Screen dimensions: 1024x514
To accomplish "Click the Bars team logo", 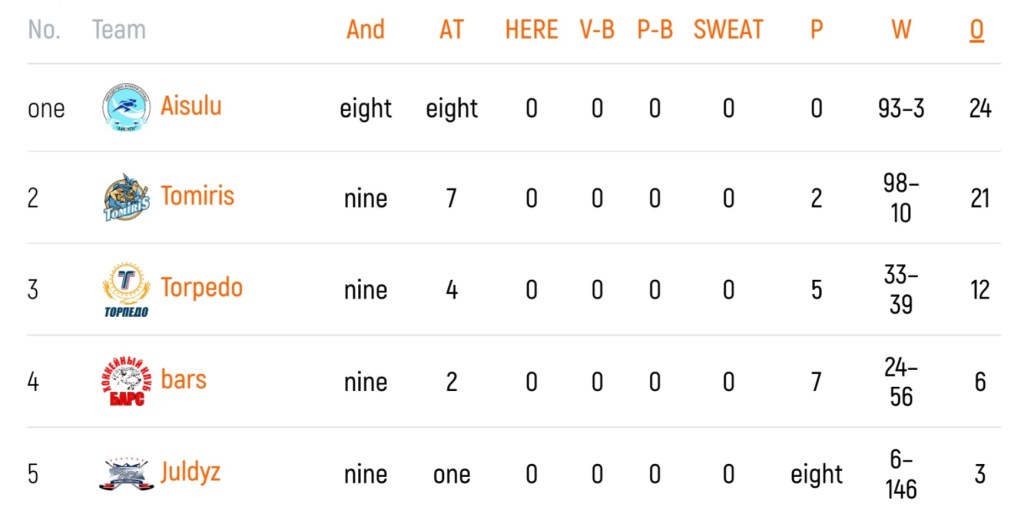I will point(126,381).
